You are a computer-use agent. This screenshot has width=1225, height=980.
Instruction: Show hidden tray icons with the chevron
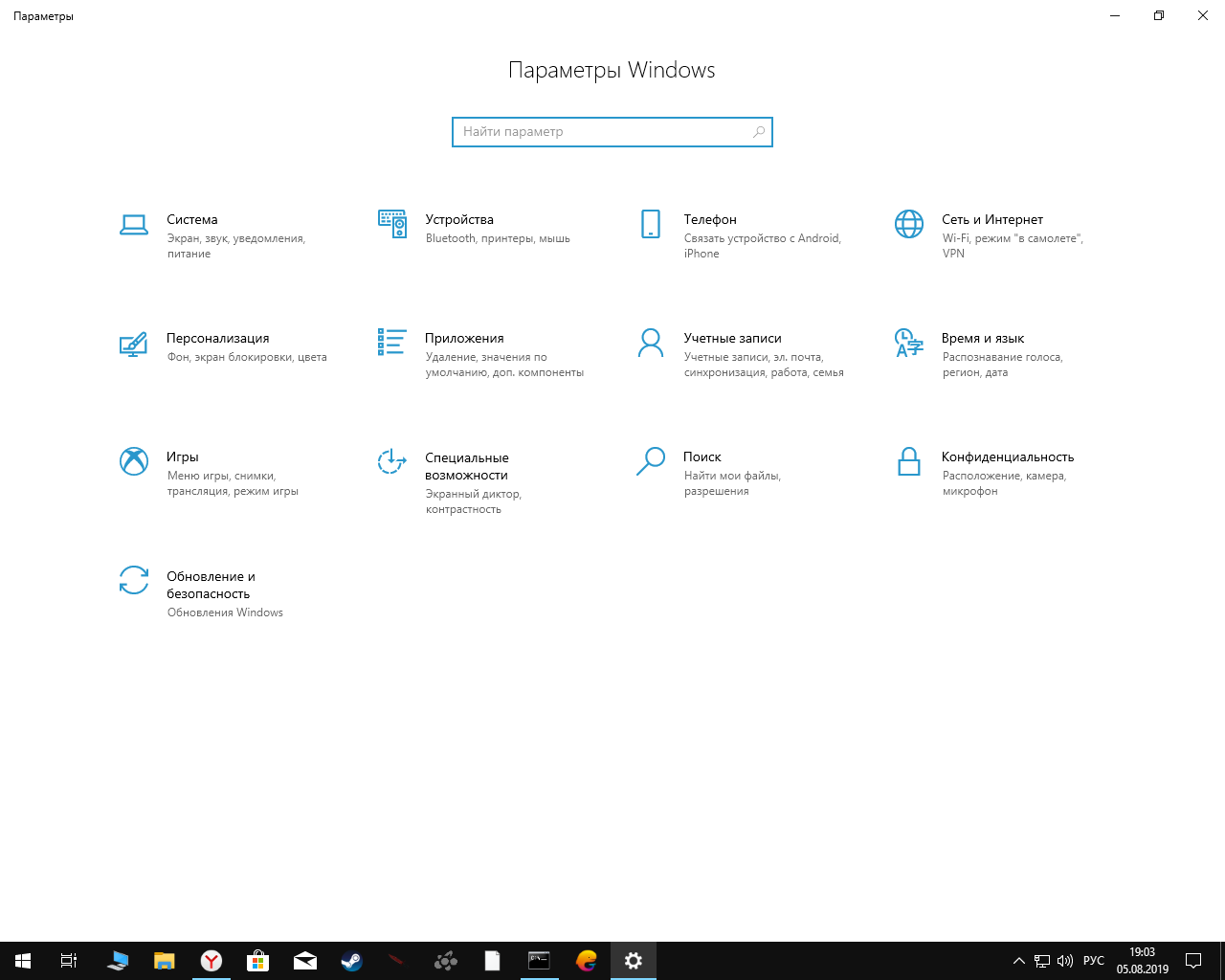tap(1019, 961)
